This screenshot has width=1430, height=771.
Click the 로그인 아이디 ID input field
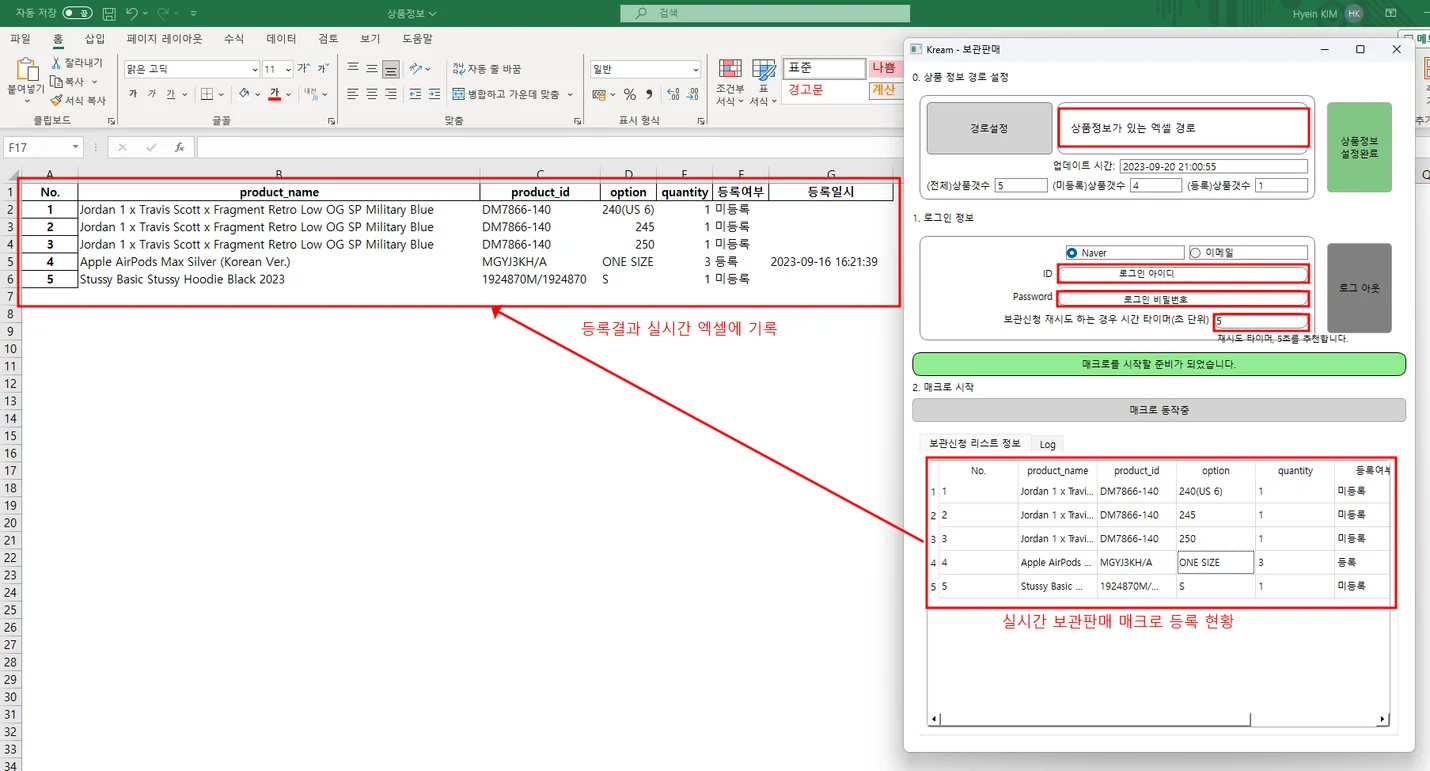coord(1183,274)
